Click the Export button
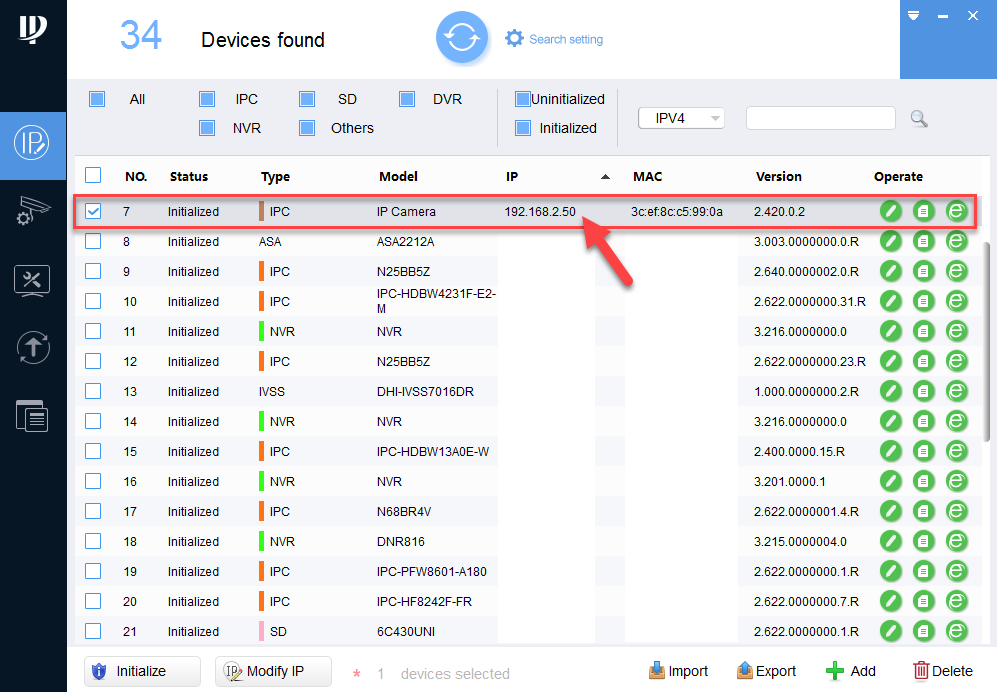This screenshot has width=997, height=692. (x=766, y=671)
